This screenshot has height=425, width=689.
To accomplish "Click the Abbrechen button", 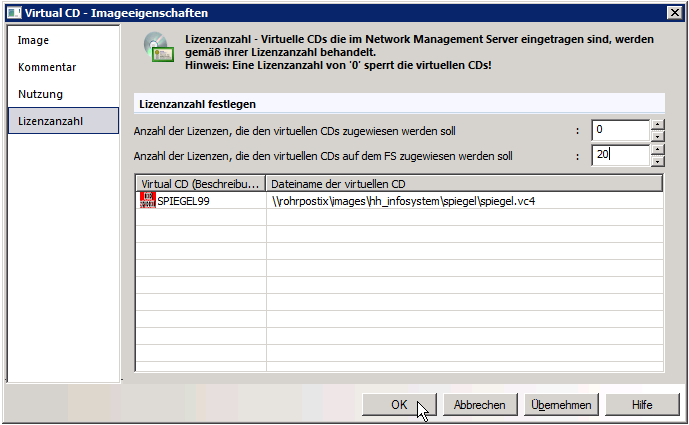I will pyautogui.click(x=480, y=404).
